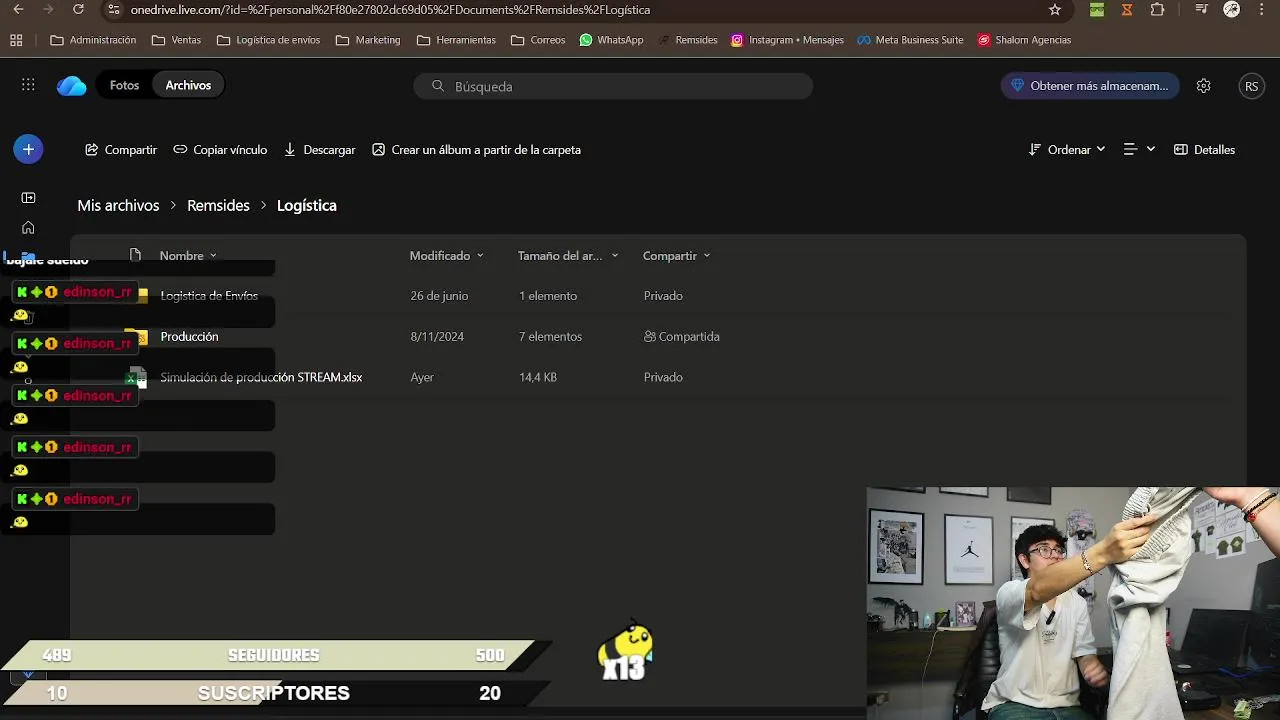Open OneDrive settings gear
The width and height of the screenshot is (1280, 720).
(x=1204, y=86)
